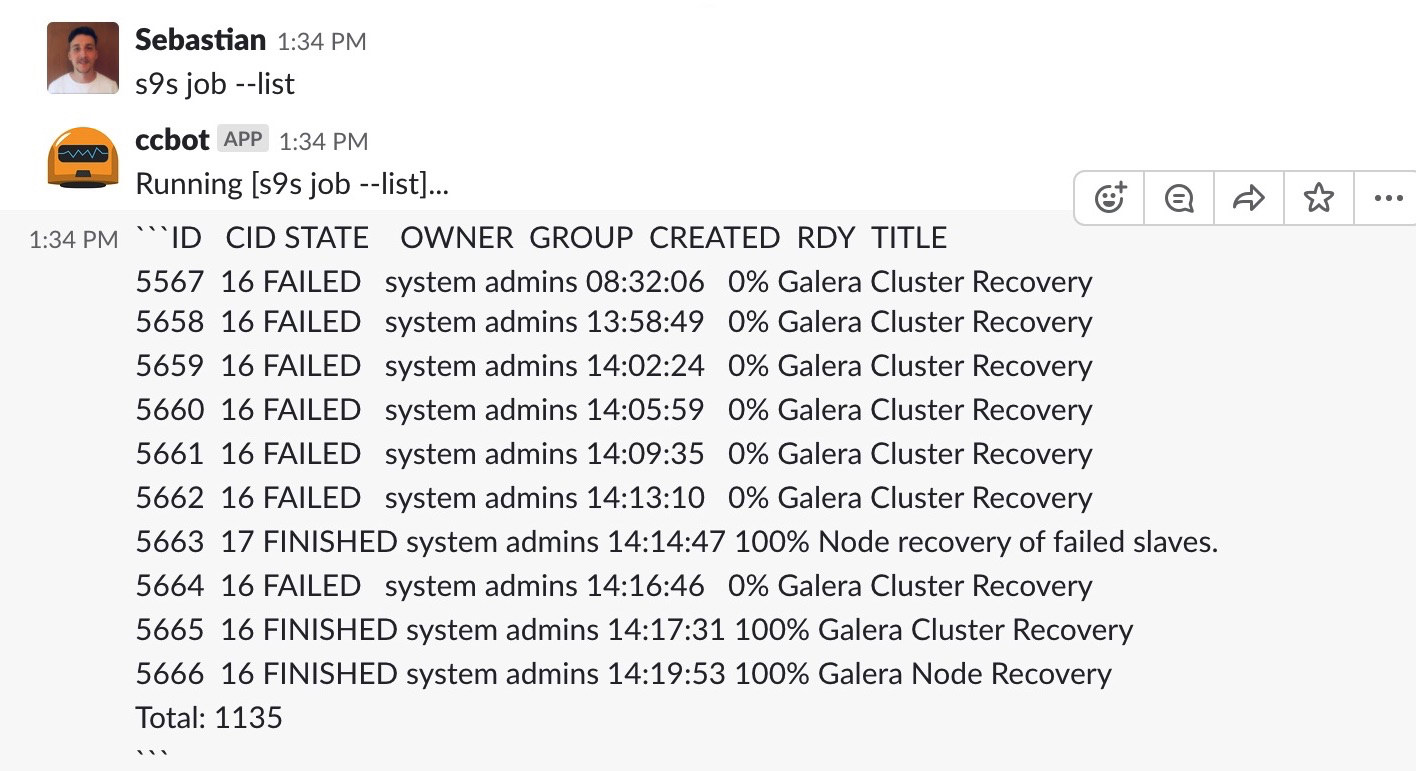Screen dimensions: 1416x771
Task: Open Sebastian's profile photo
Action: pyautogui.click(x=83, y=57)
